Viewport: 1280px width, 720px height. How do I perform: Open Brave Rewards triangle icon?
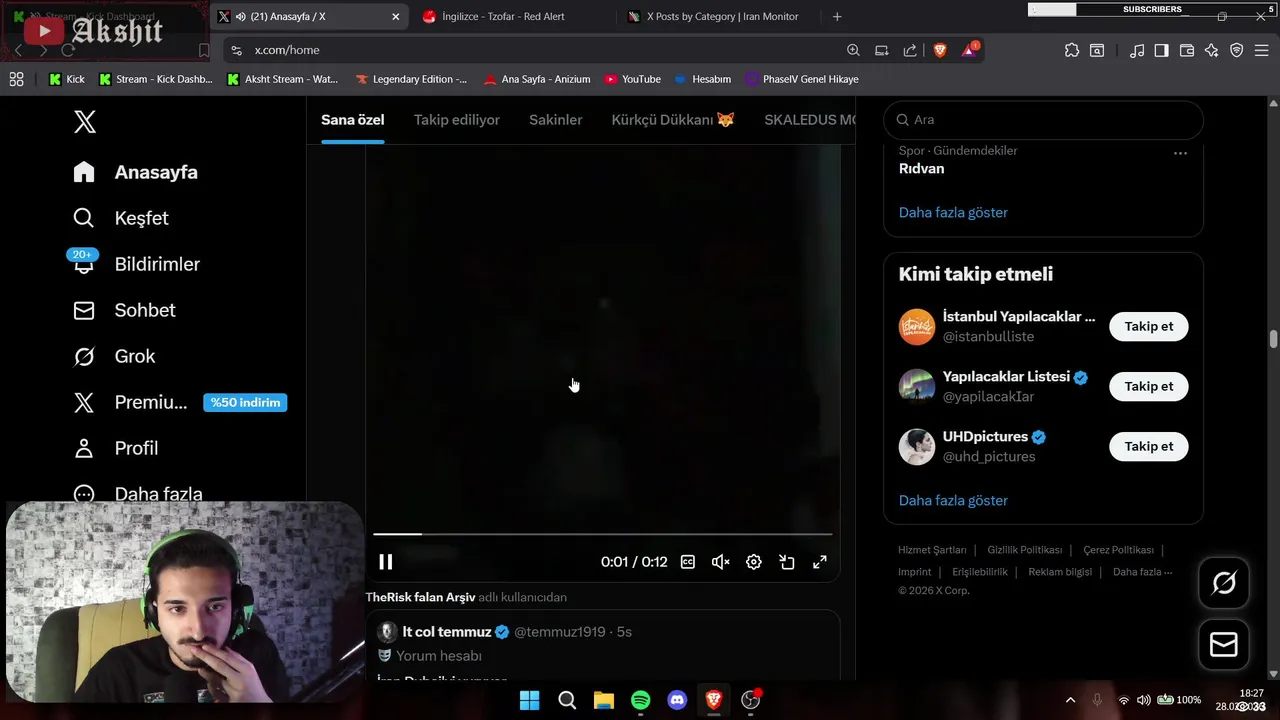tap(969, 50)
